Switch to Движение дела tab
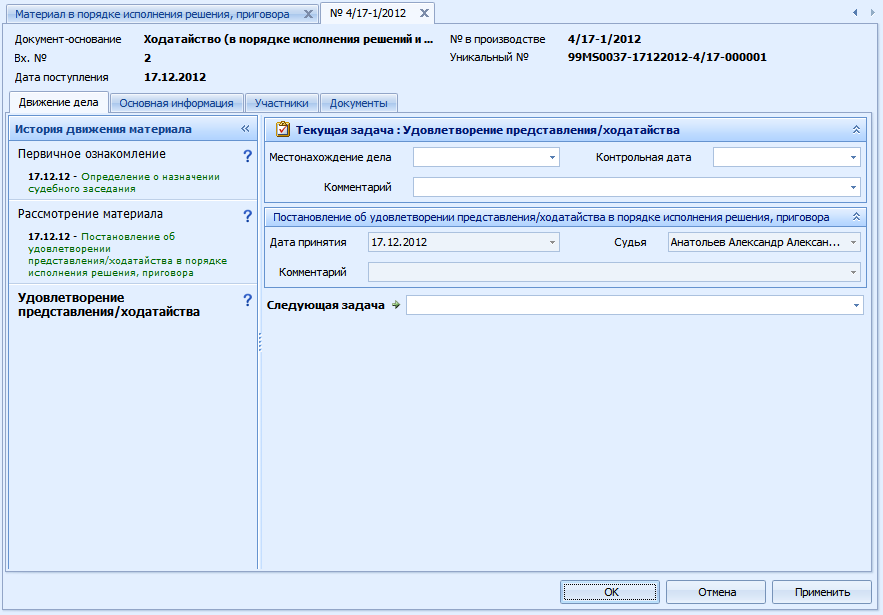This screenshot has height=615, width=883. (x=59, y=102)
